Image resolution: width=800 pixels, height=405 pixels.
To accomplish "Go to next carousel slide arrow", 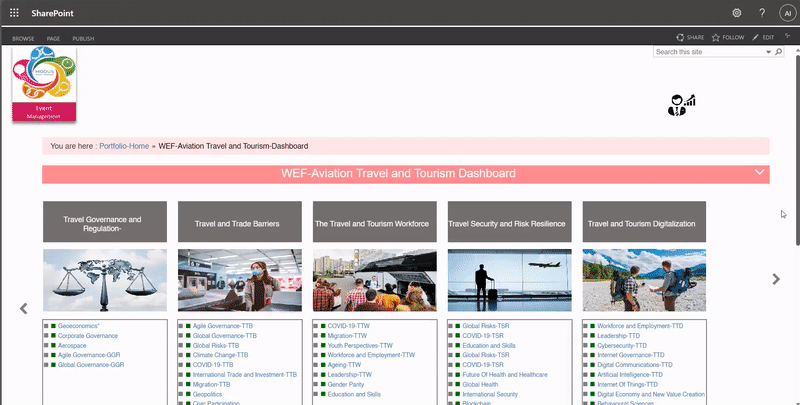I will [x=776, y=279].
